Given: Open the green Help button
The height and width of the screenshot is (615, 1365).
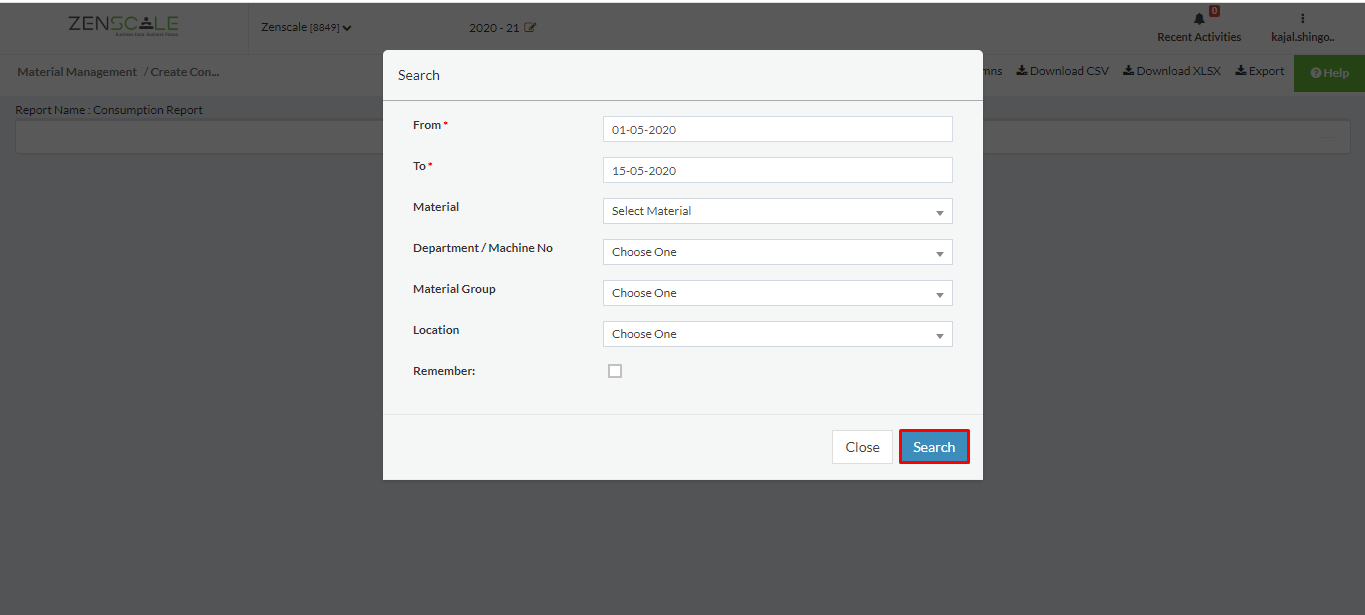Looking at the screenshot, I should [x=1329, y=73].
